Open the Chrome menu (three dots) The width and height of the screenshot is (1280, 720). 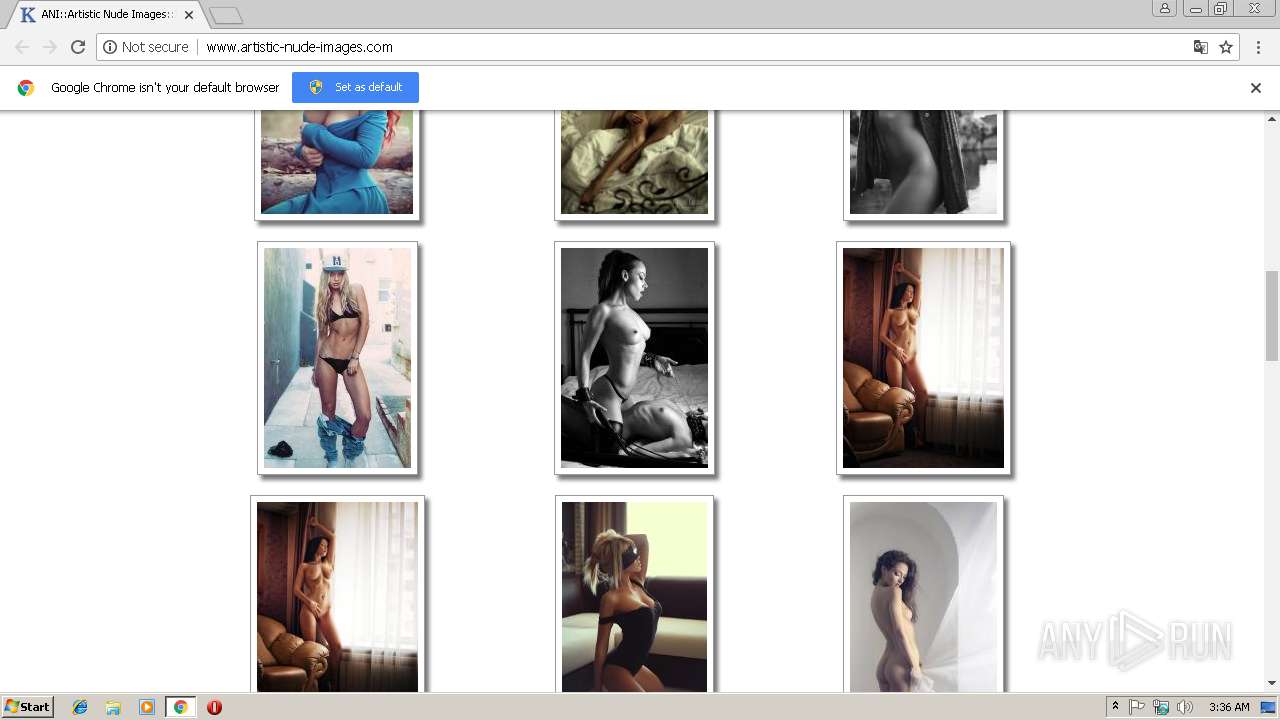click(x=1256, y=47)
